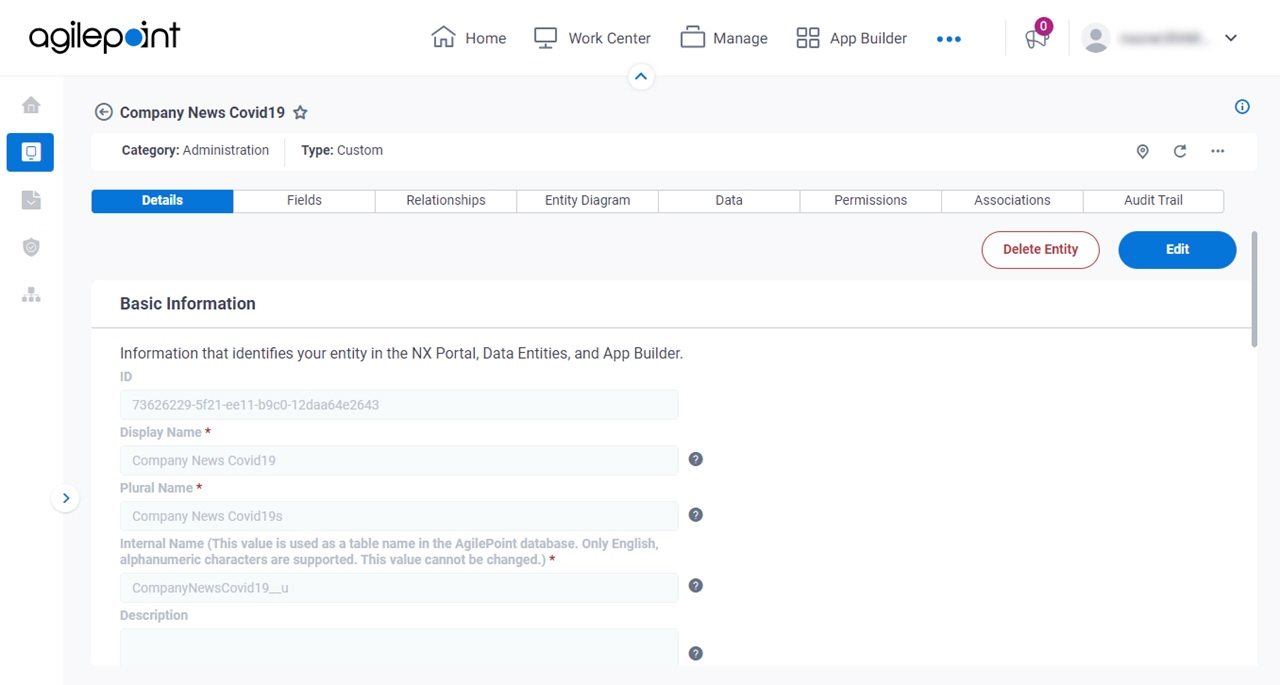Collapse the top navigation bar chevron
The image size is (1280, 685).
[x=641, y=76]
